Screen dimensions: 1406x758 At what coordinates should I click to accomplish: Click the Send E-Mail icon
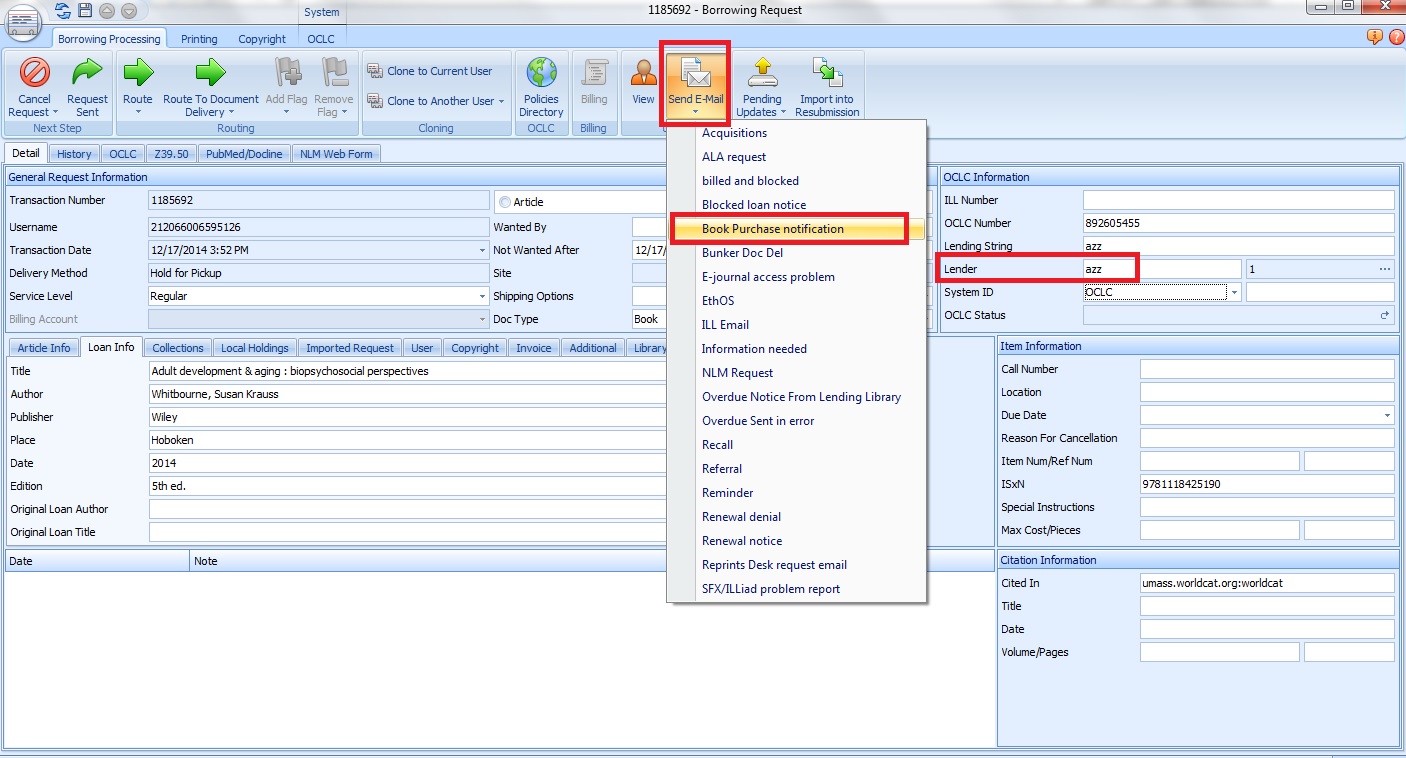(x=694, y=73)
